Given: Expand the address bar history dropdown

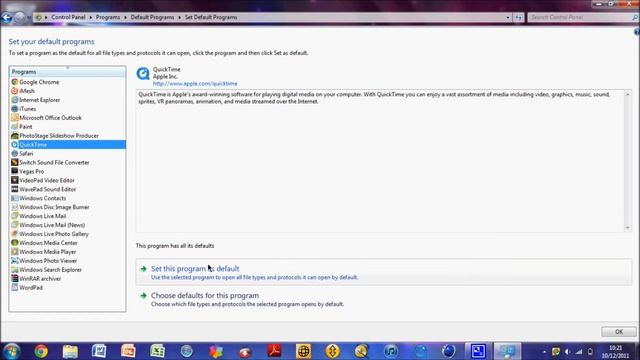Looking at the screenshot, I should [508, 18].
